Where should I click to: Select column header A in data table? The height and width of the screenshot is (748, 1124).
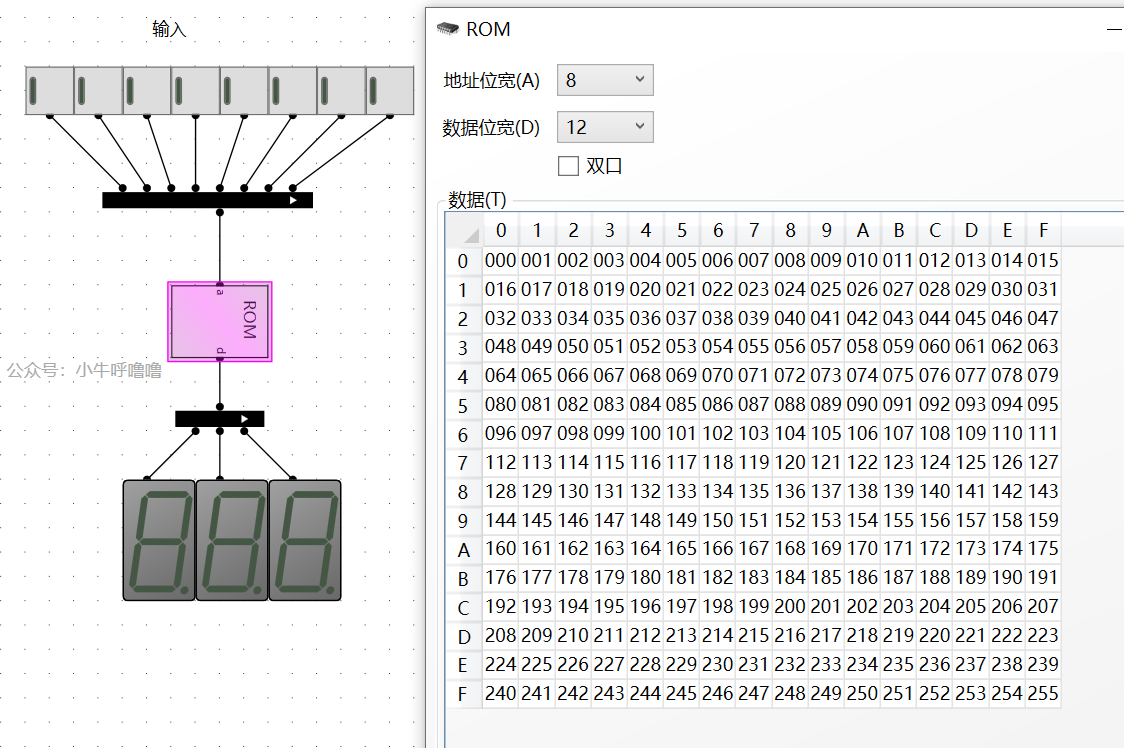862,231
